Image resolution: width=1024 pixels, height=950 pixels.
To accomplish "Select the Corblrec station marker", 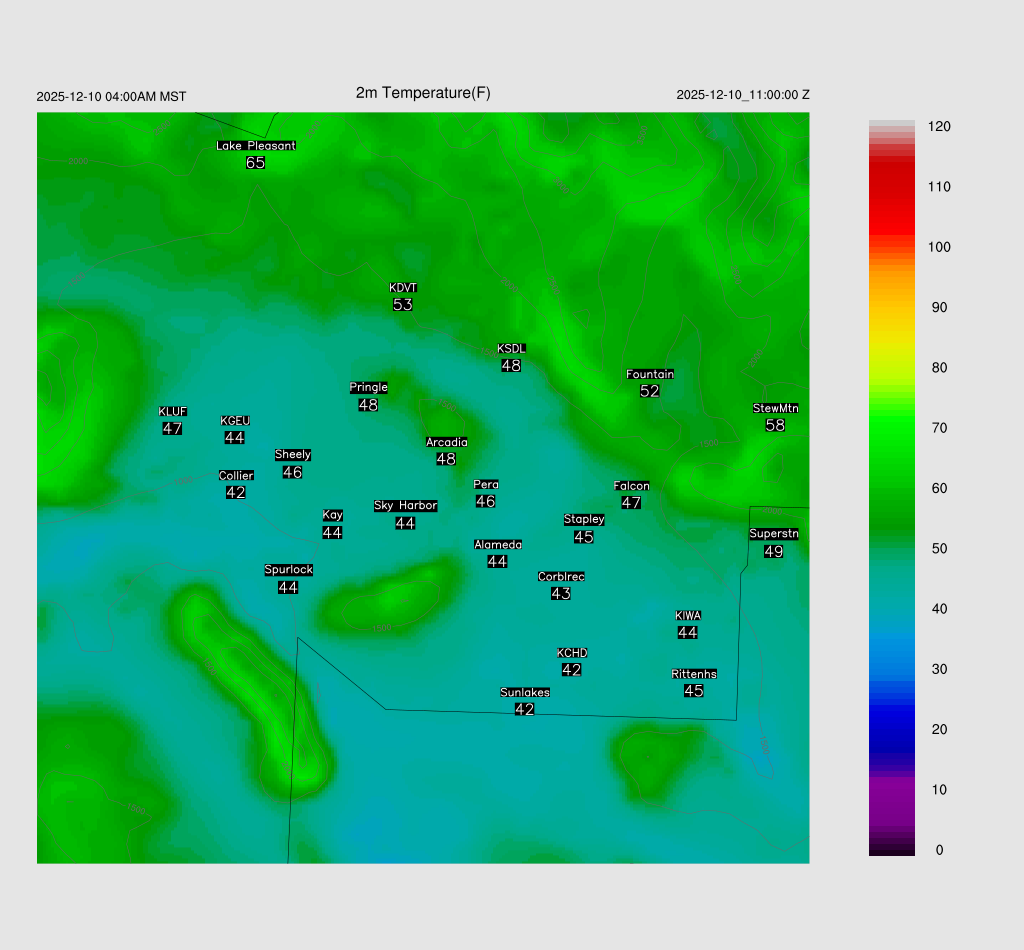I will pos(561,586).
